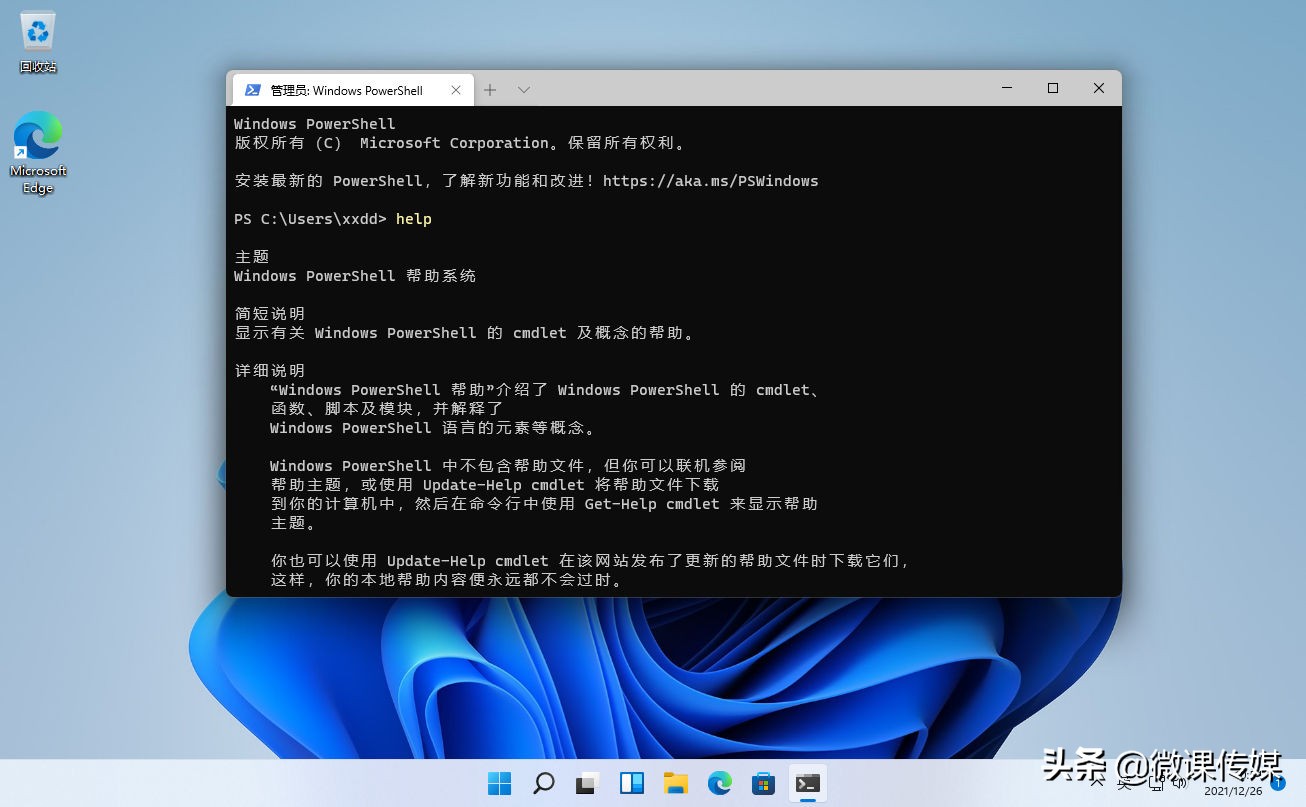The image size is (1306, 807).
Task: Click the 'help' command text at the prompt
Action: pyautogui.click(x=413, y=219)
